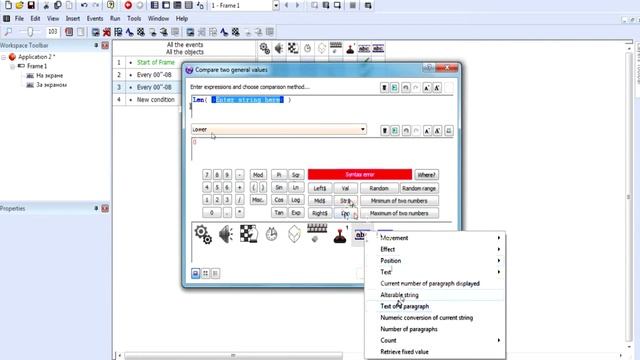Expand the Movement submenu
The width and height of the screenshot is (640, 360).
[x=435, y=238]
